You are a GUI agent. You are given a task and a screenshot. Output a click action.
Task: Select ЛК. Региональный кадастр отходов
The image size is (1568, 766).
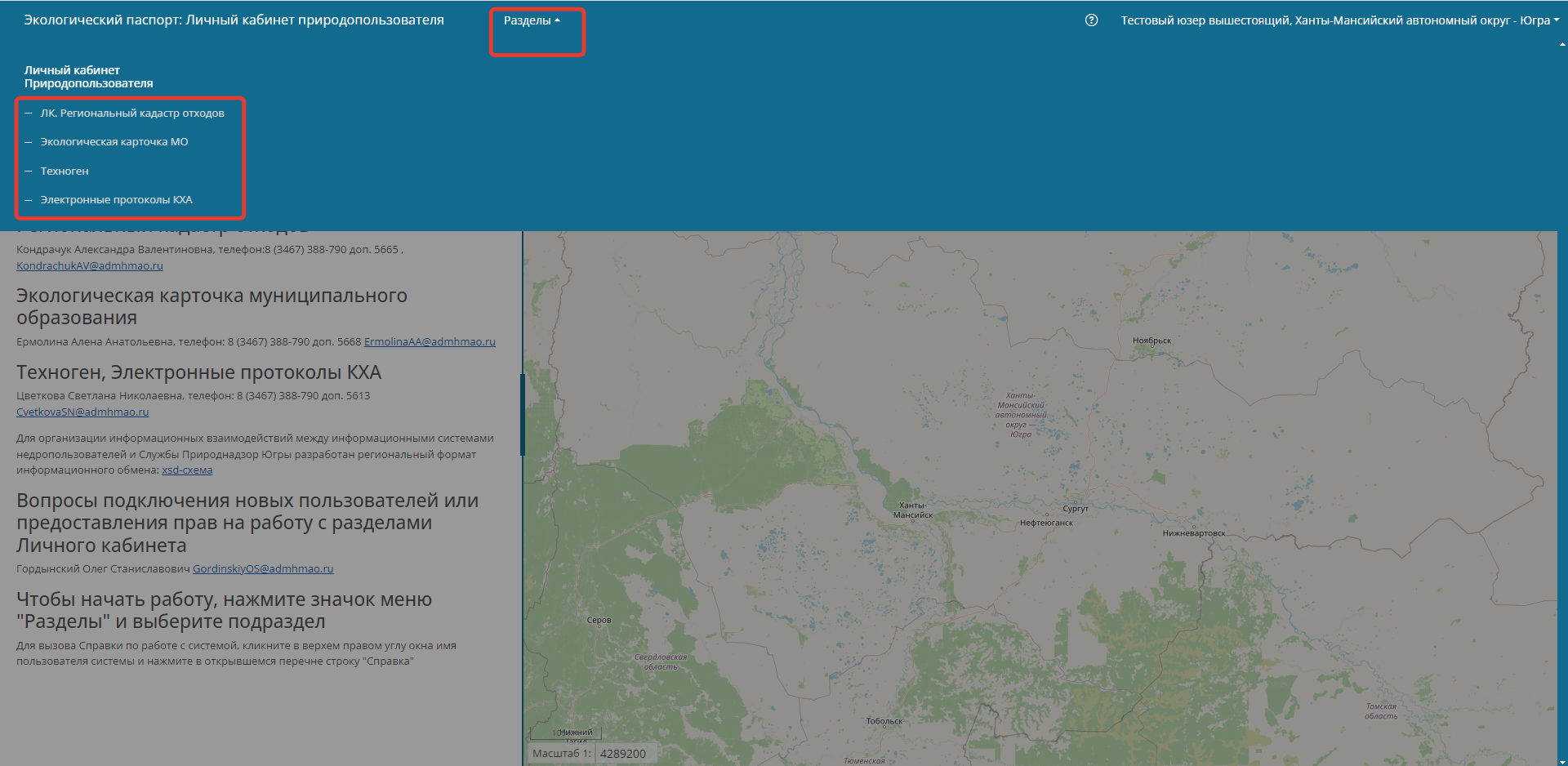(131, 114)
